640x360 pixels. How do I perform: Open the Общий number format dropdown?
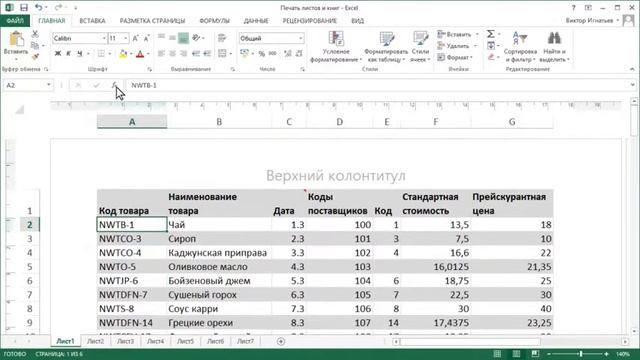301,38
